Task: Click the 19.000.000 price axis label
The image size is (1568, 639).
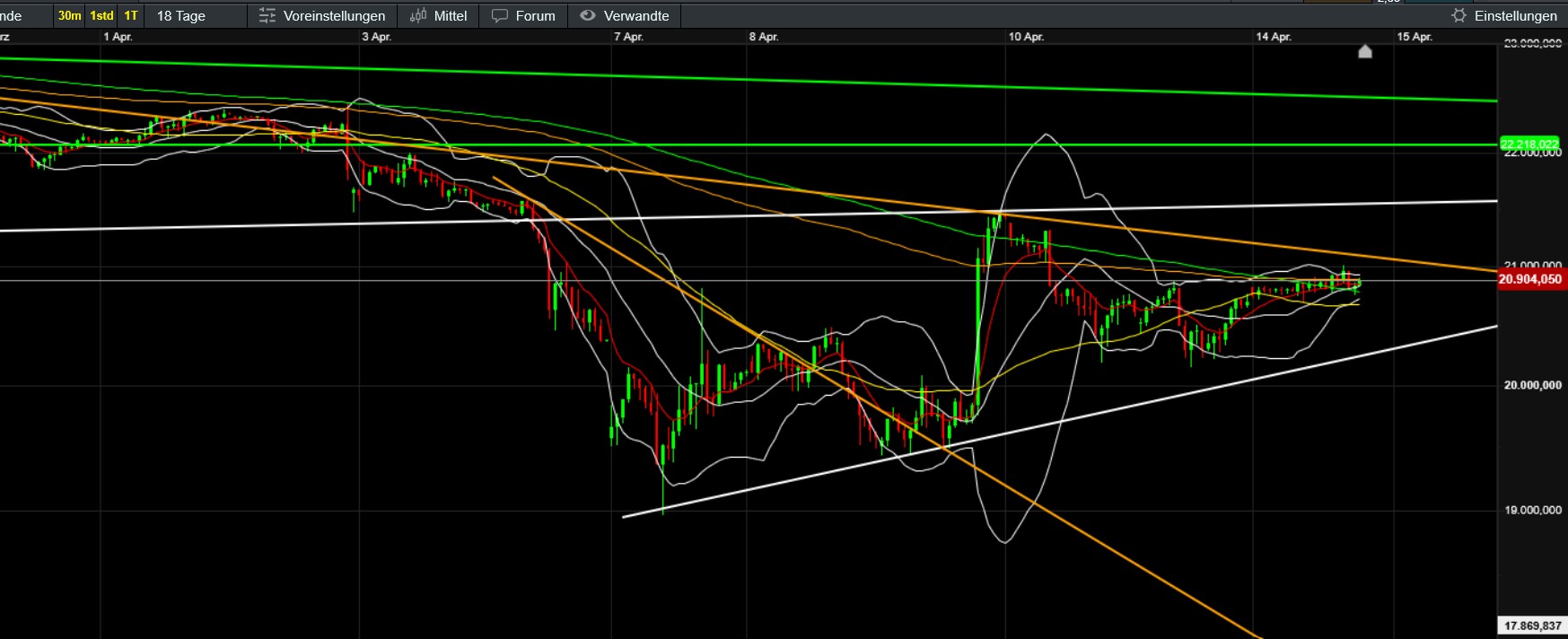Action: 1533,510
